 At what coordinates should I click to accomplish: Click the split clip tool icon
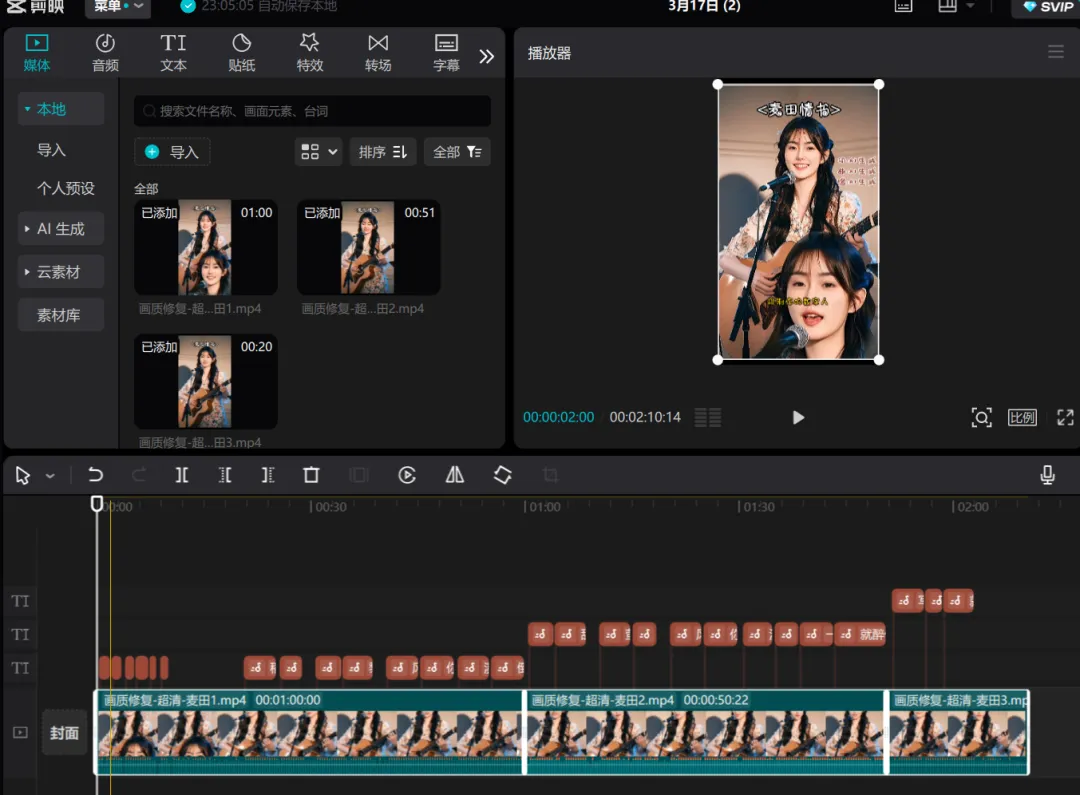182,475
